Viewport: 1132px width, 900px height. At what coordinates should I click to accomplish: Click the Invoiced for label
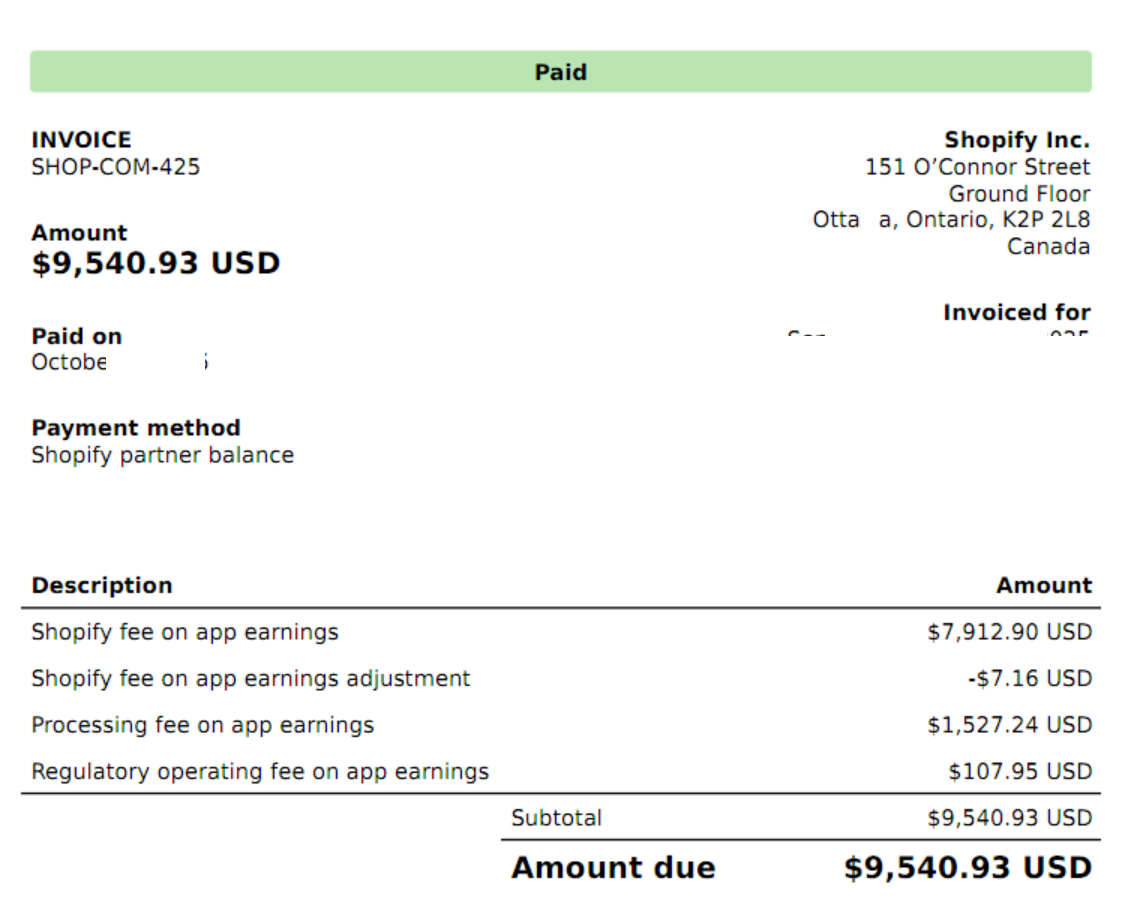[1016, 313]
